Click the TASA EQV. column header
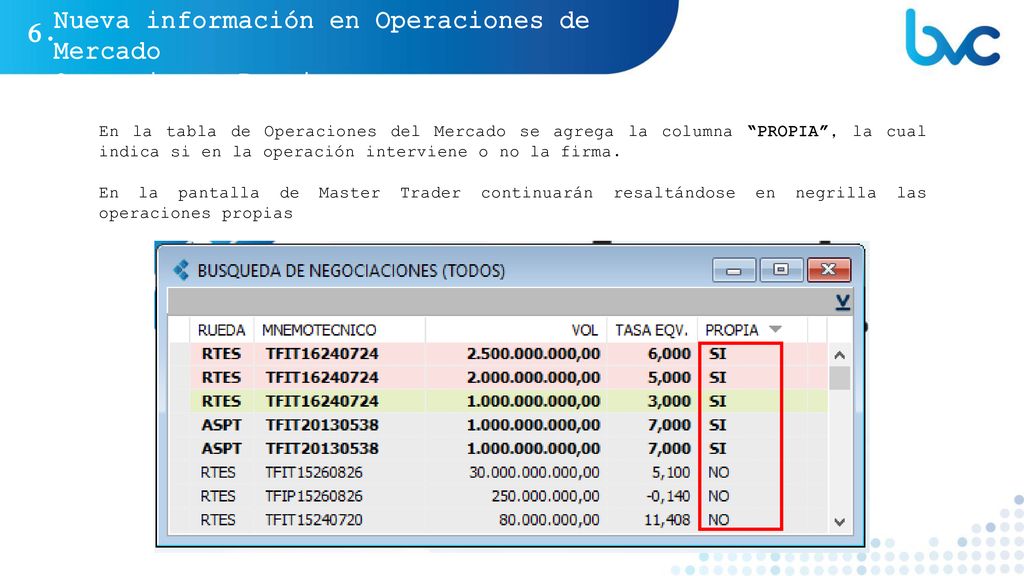 [652, 330]
